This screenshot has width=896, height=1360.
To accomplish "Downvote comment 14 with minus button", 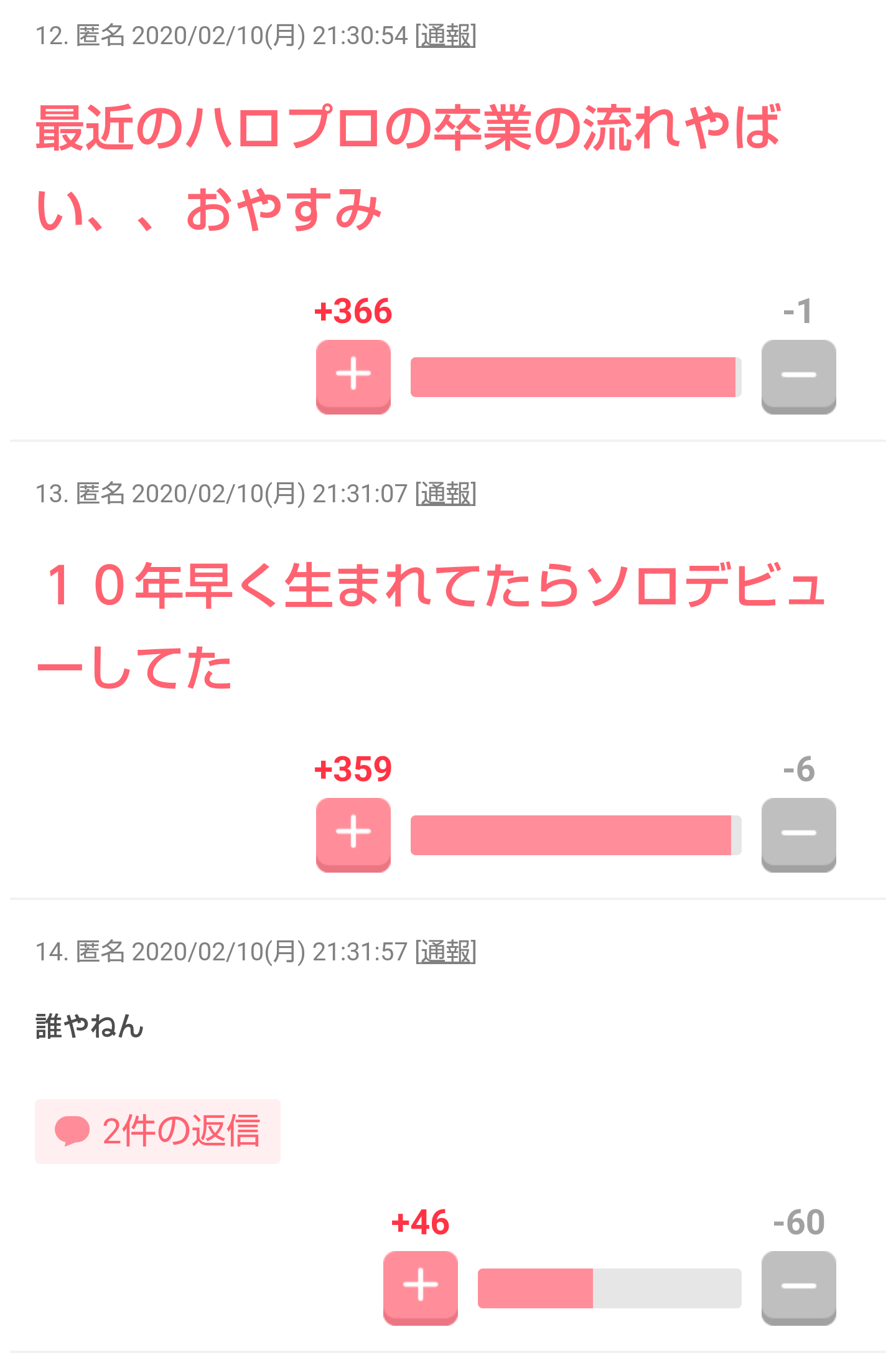I will tap(799, 1288).
